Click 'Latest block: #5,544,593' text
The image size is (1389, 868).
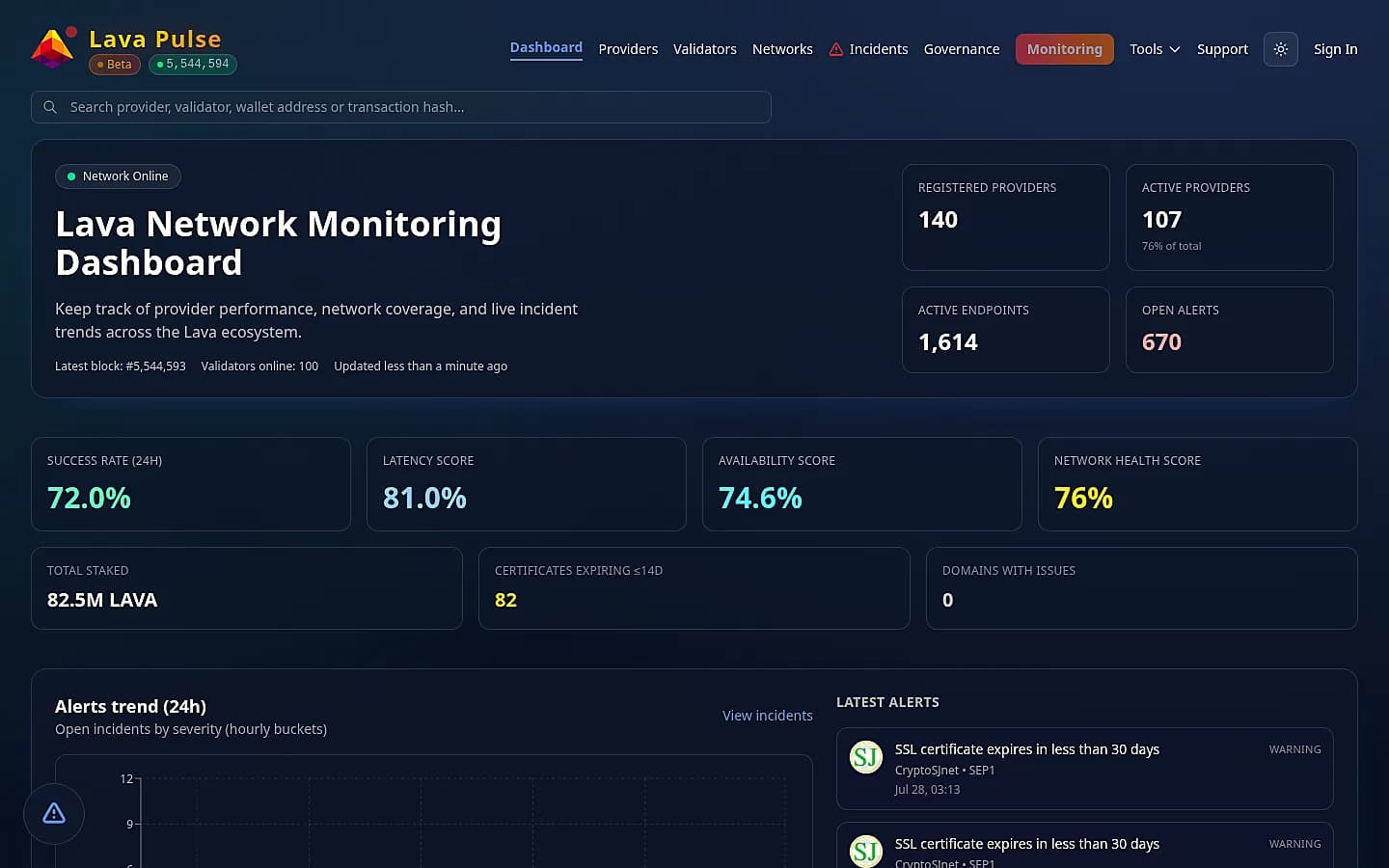tap(121, 366)
